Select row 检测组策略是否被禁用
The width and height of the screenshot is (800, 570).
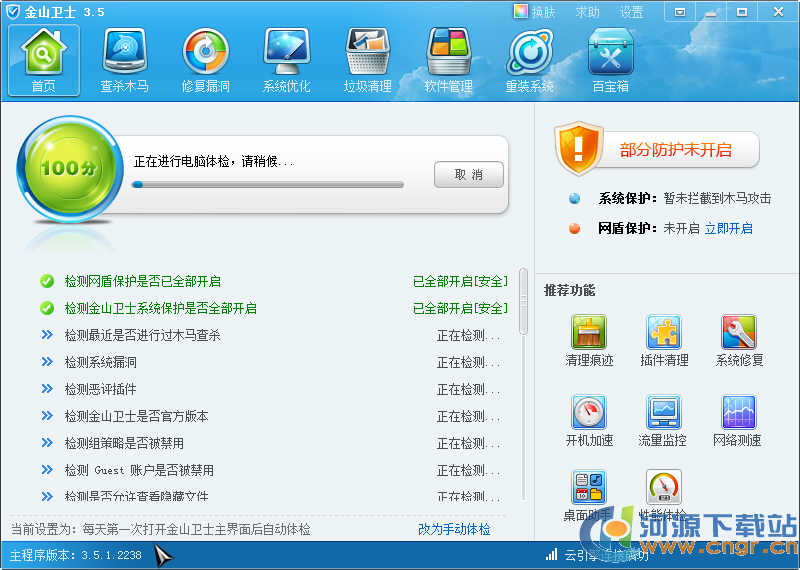point(272,443)
